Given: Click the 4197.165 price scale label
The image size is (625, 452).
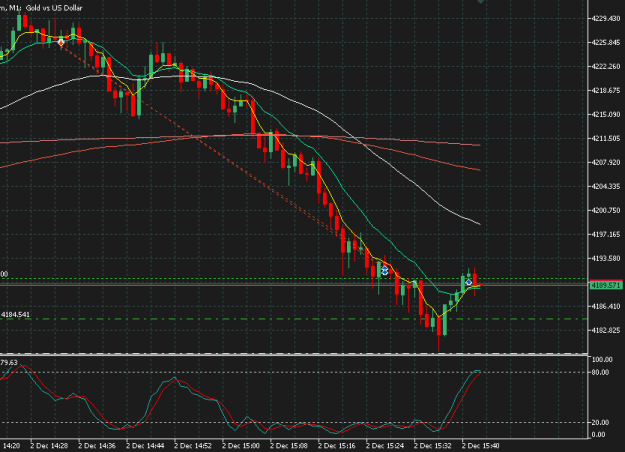Looking at the screenshot, I should (606, 234).
